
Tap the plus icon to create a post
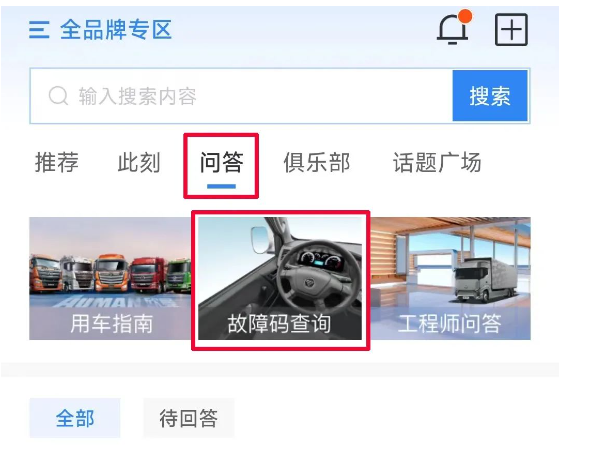tap(511, 30)
